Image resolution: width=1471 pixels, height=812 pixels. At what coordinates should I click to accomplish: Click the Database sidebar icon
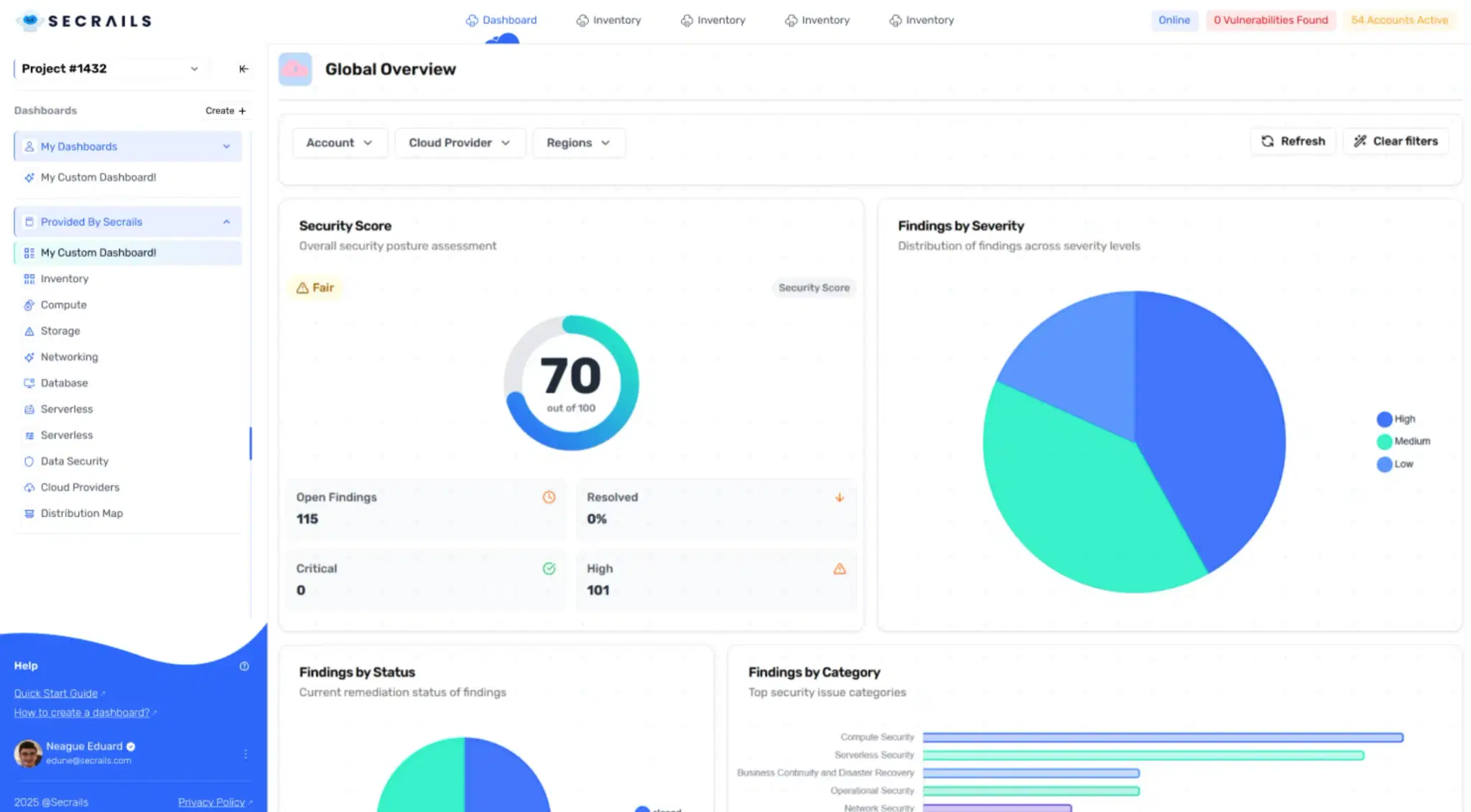pos(29,383)
